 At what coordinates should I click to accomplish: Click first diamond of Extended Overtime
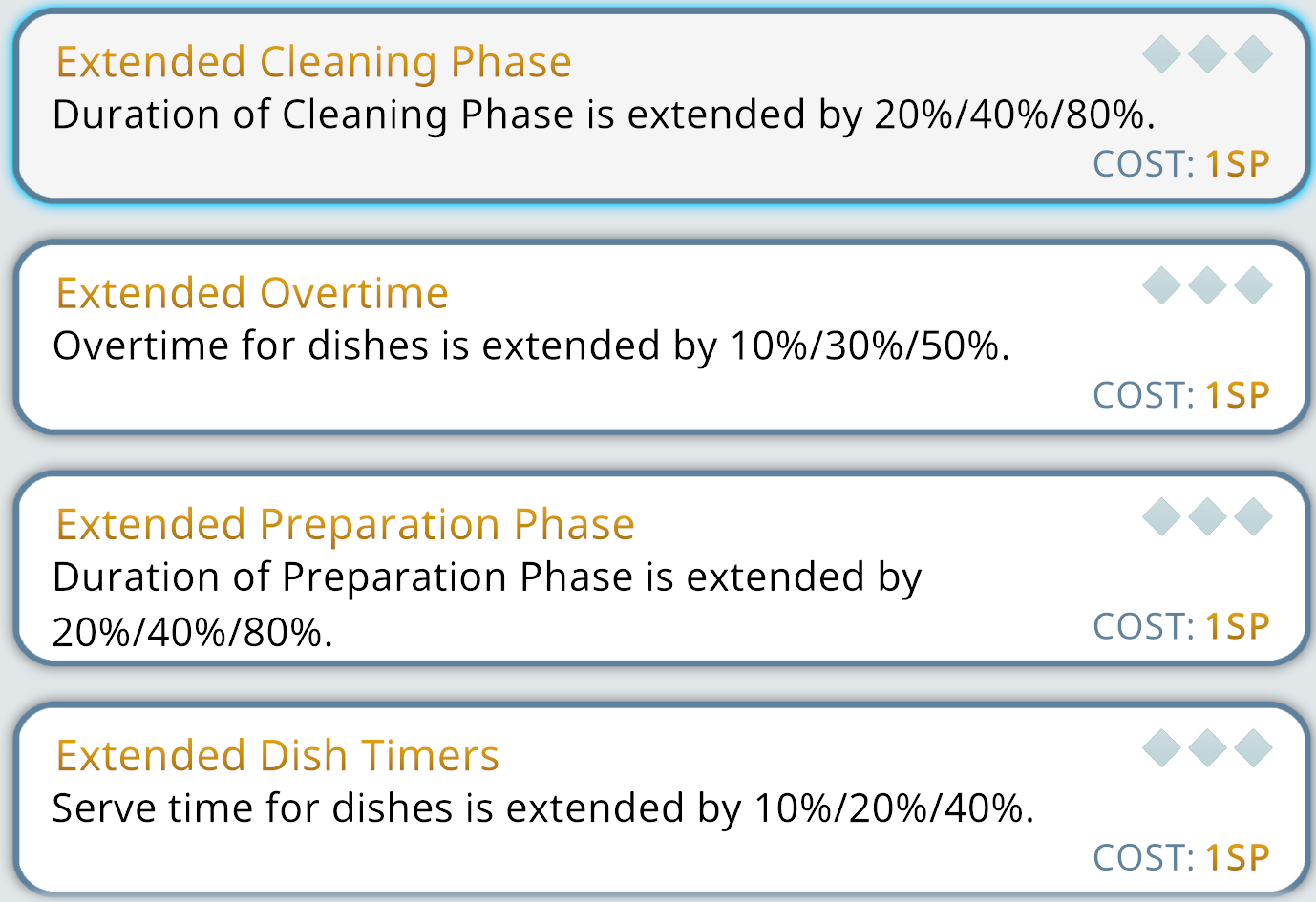(1161, 285)
